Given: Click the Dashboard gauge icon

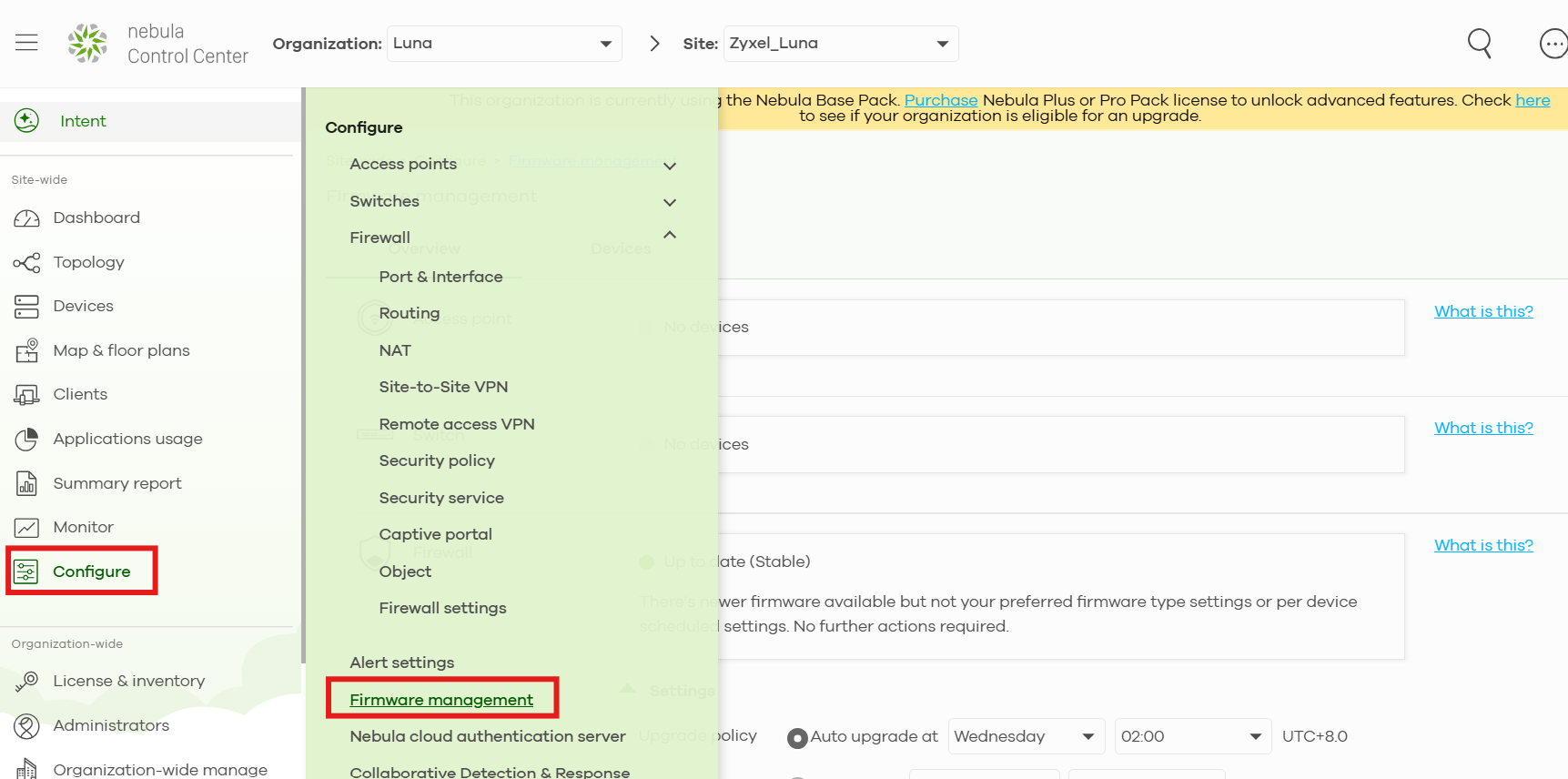Looking at the screenshot, I should 26,218.
